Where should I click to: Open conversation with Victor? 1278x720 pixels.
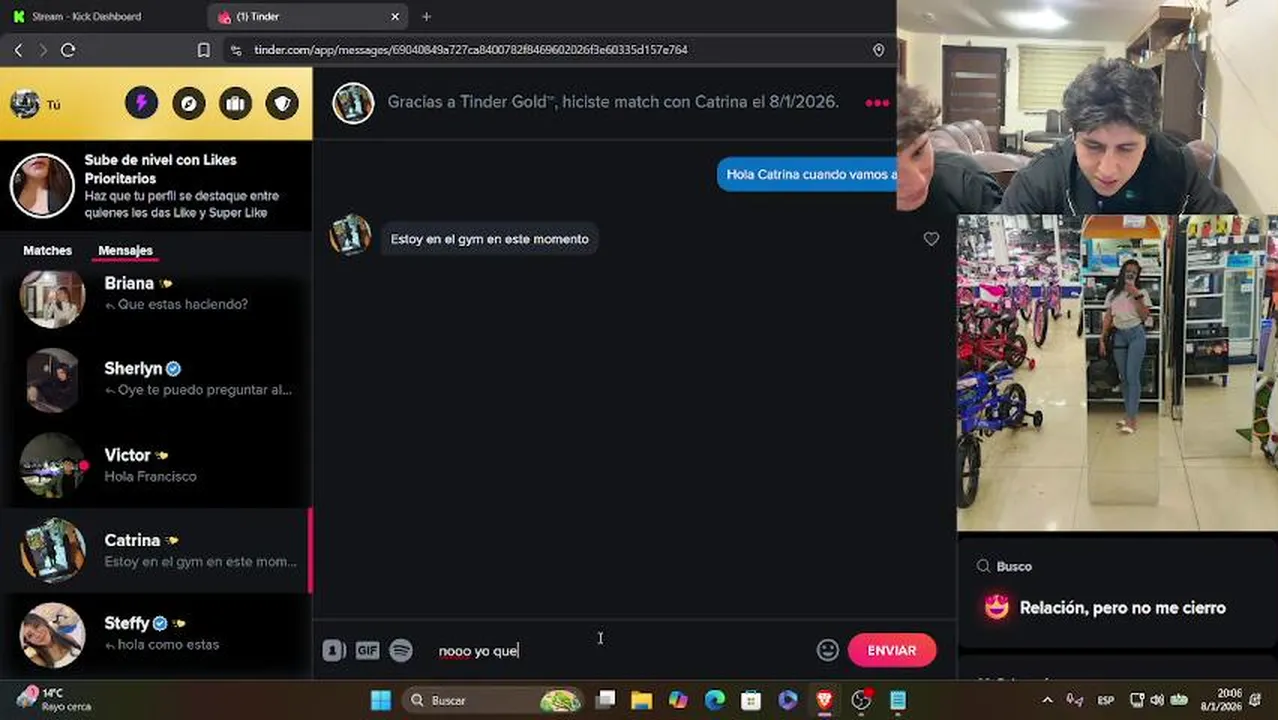point(156,465)
